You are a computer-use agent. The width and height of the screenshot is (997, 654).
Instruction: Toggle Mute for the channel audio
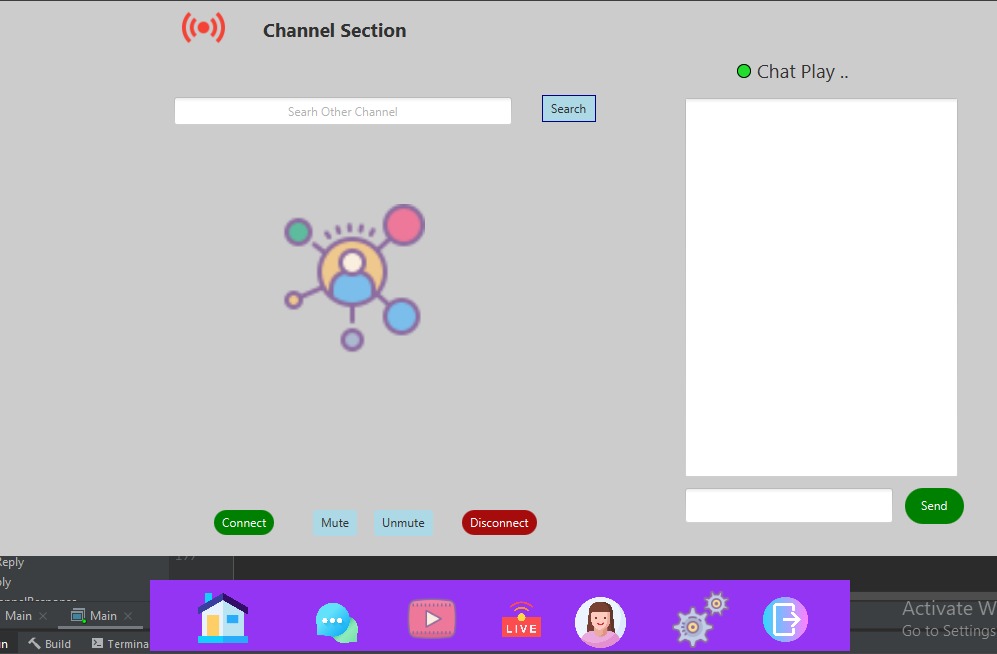click(x=334, y=522)
